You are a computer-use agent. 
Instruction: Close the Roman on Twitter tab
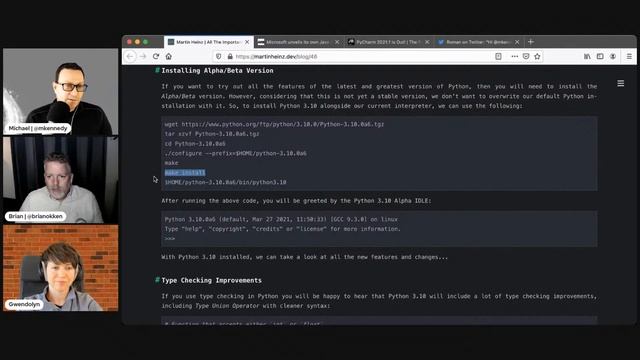(517, 42)
